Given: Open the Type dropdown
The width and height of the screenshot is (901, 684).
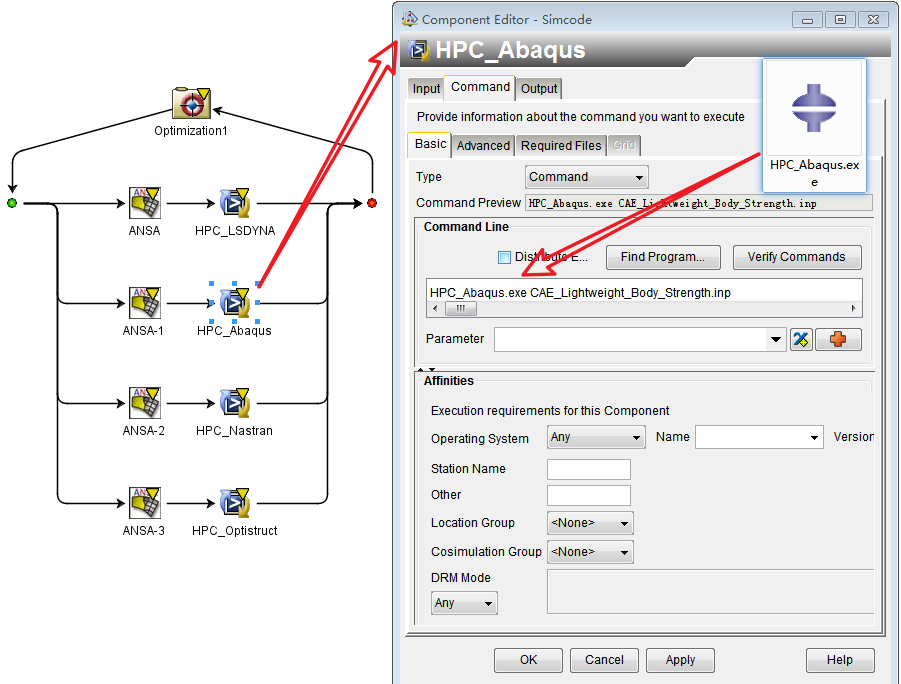Looking at the screenshot, I should pyautogui.click(x=587, y=177).
